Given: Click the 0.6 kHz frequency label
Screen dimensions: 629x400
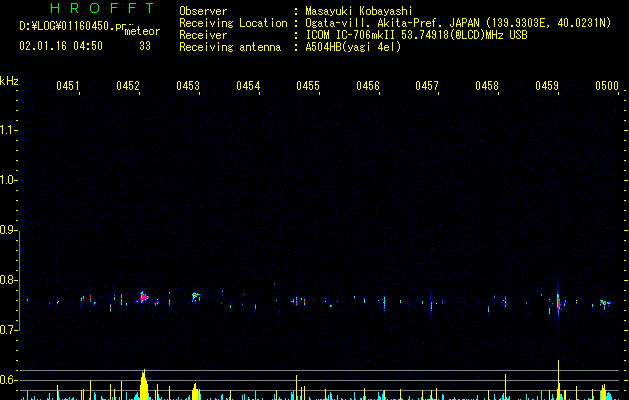Looking at the screenshot, I should [7, 380].
